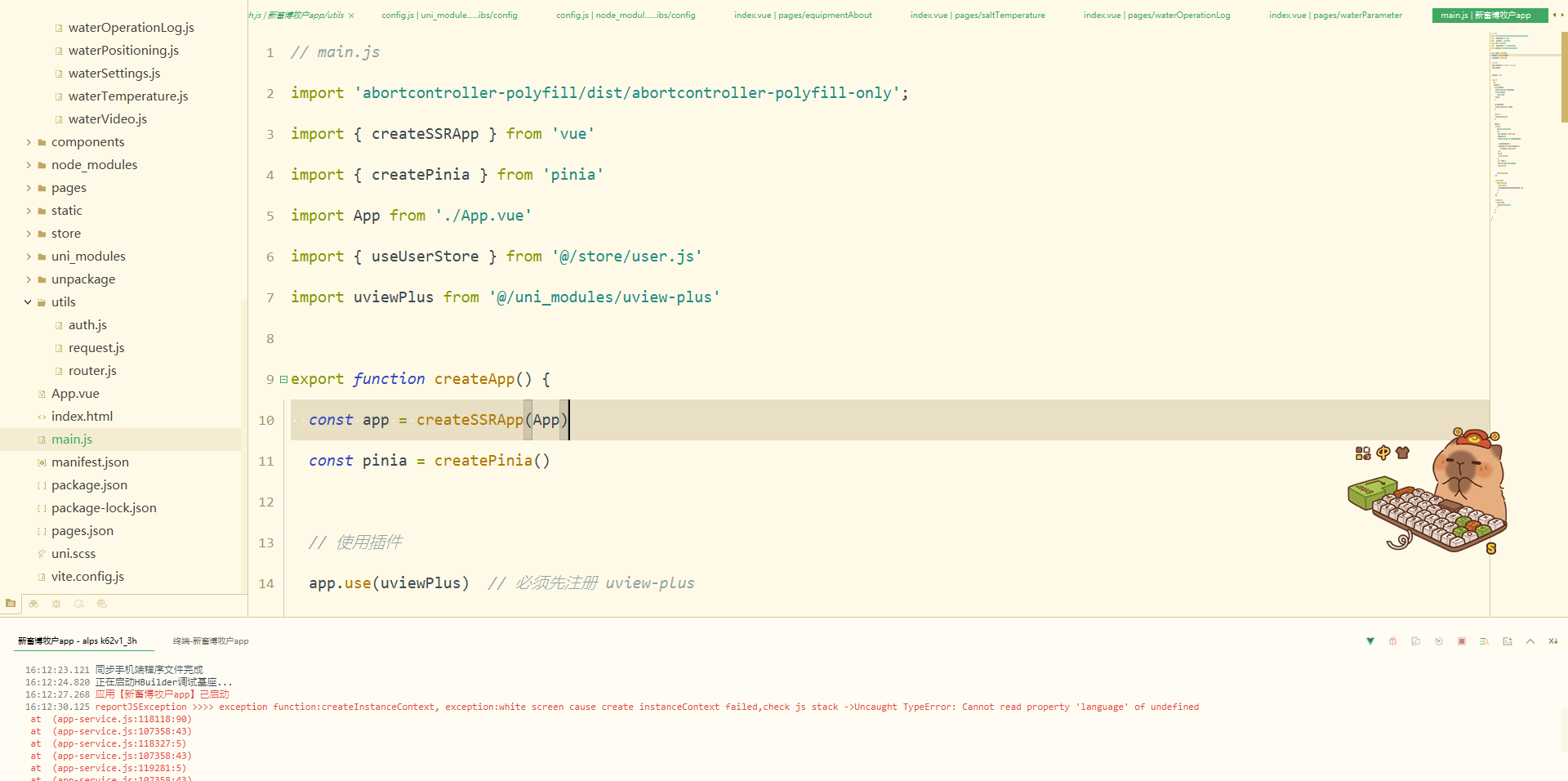
Task: Open the binoculars search icon below file tree
Action: (33, 605)
